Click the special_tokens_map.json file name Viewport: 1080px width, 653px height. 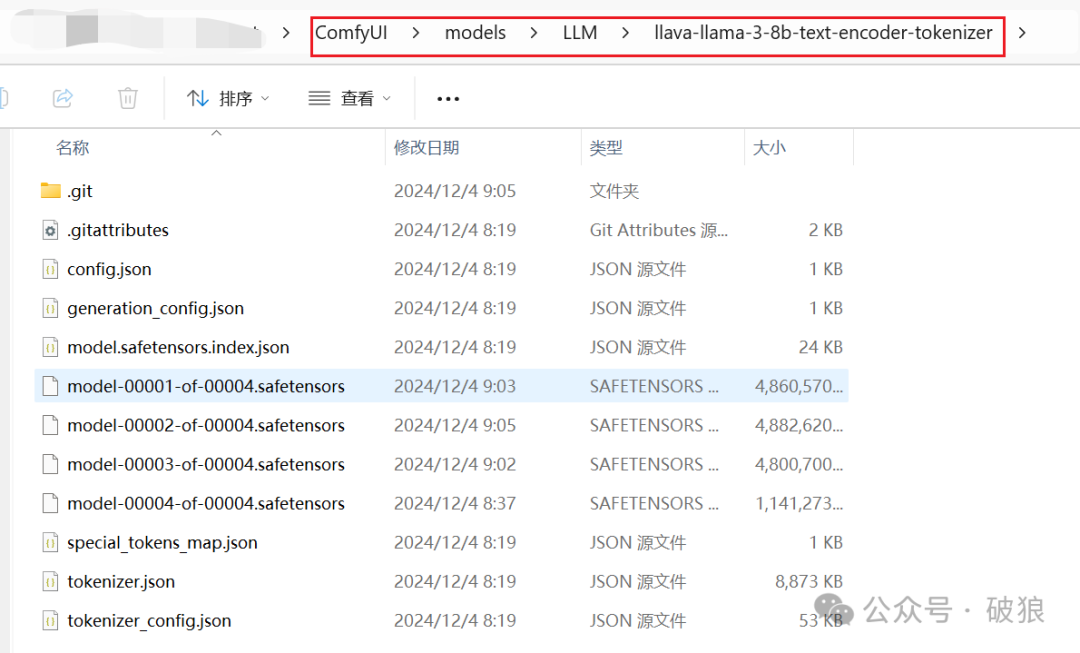pyautogui.click(x=163, y=543)
